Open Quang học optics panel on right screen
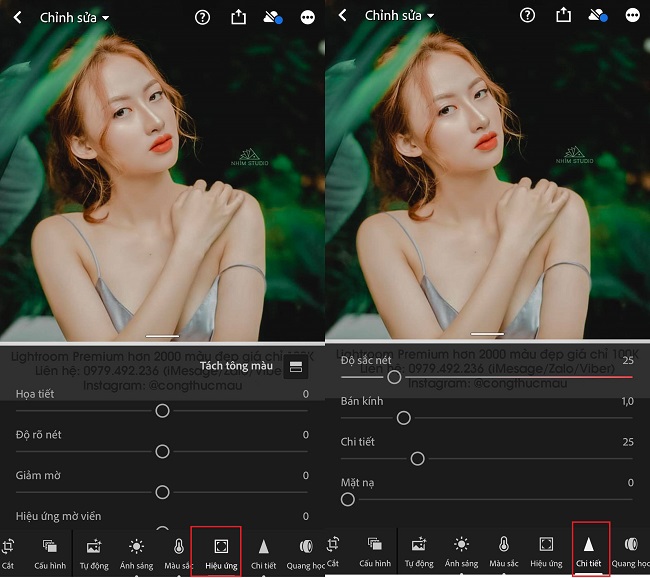 click(631, 551)
